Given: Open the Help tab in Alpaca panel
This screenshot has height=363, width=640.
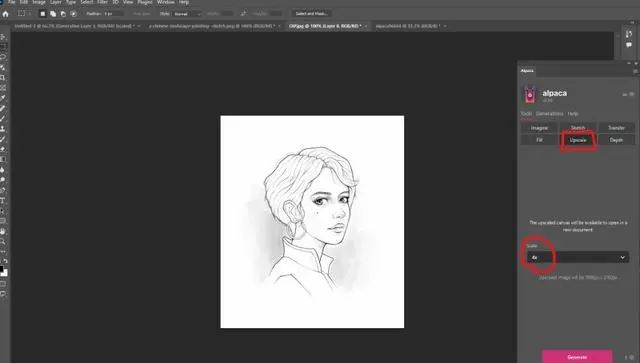Looking at the screenshot, I should (573, 114).
